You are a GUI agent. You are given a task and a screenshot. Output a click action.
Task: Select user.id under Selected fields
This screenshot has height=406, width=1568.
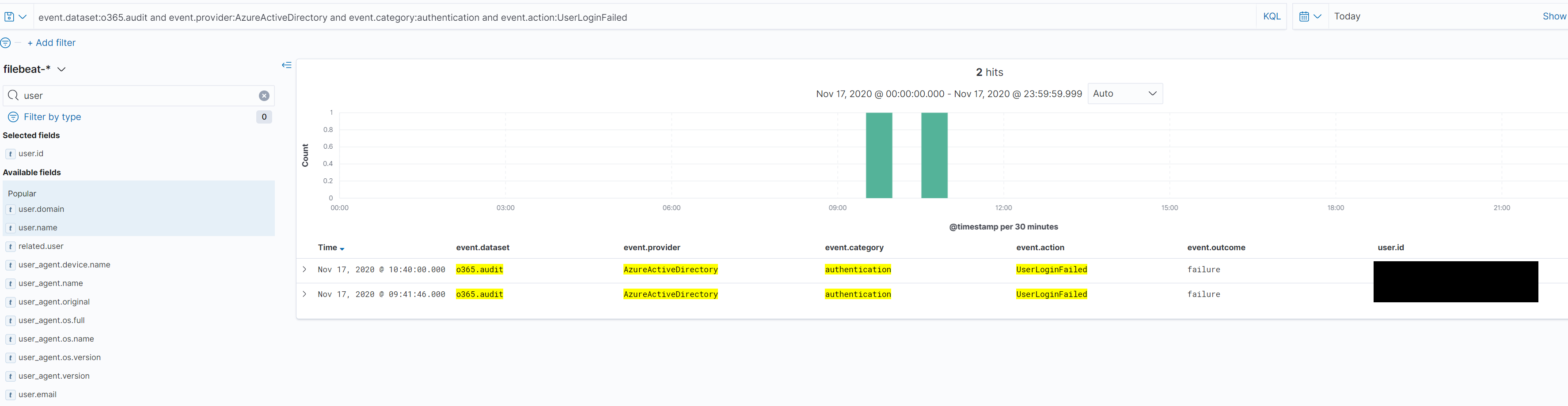click(x=30, y=153)
